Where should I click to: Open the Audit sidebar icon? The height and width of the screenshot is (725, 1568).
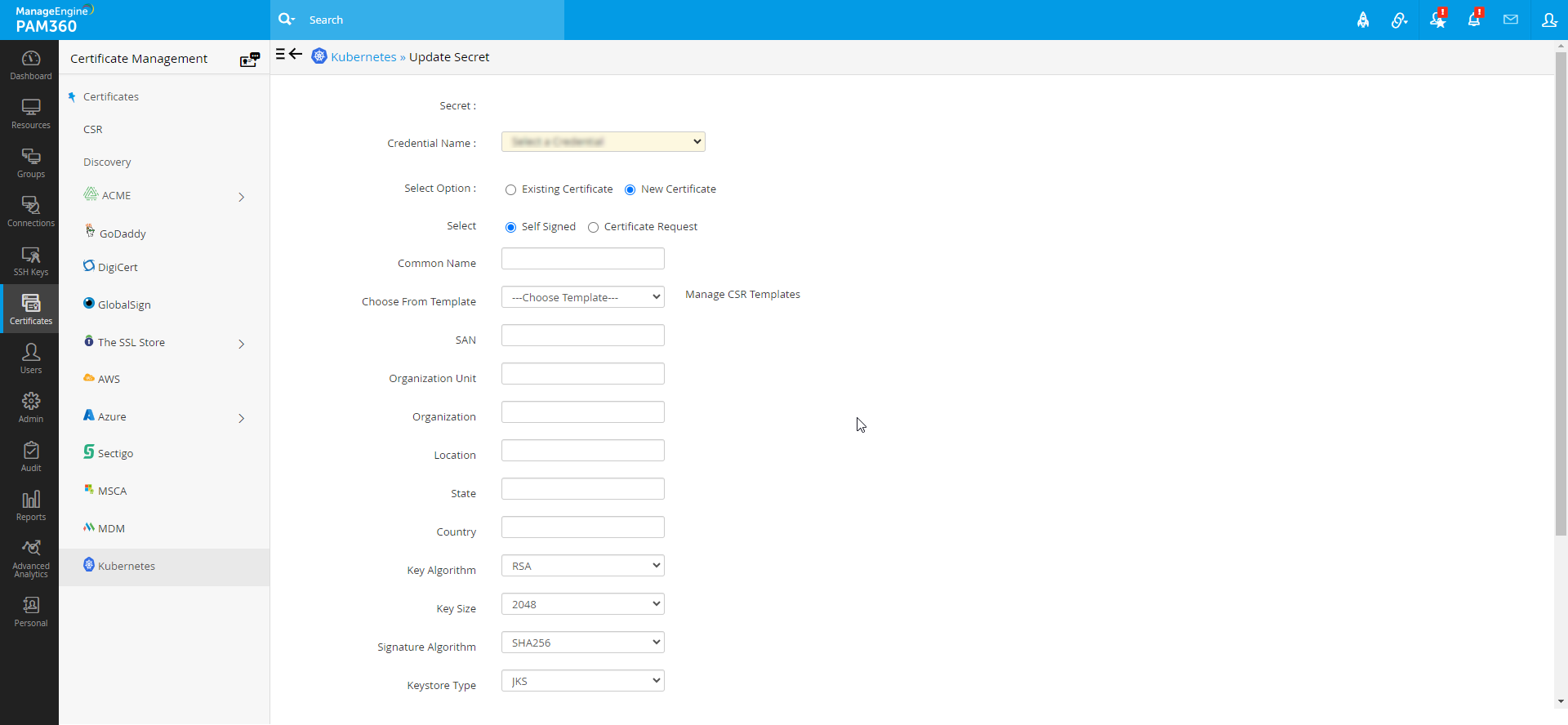point(30,456)
